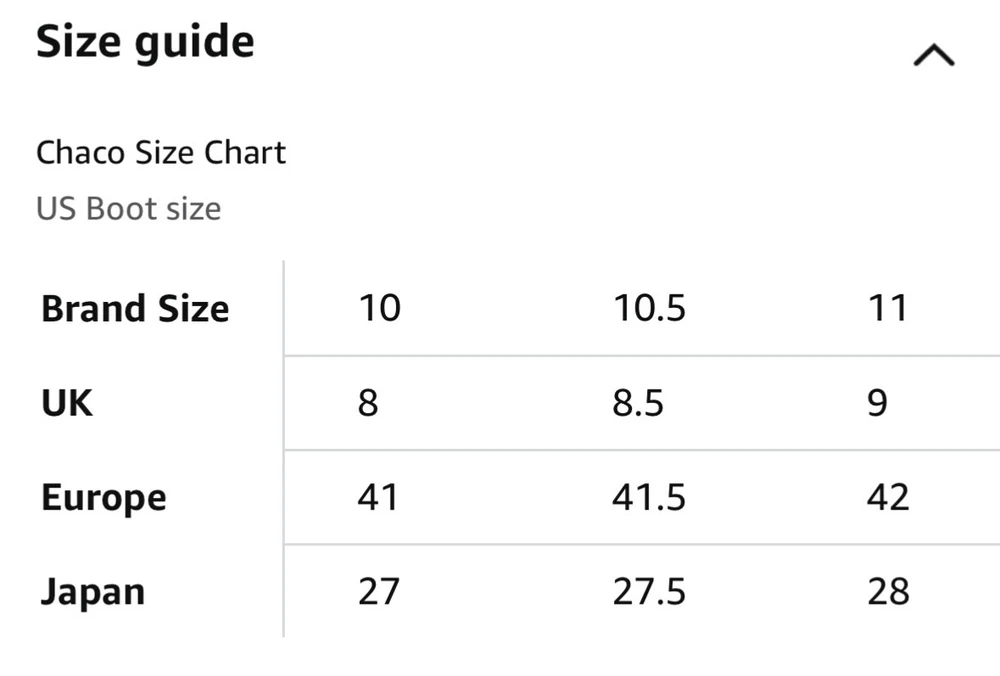Click Japan size 28 cell
This screenshot has width=1000, height=676.
coord(888,591)
